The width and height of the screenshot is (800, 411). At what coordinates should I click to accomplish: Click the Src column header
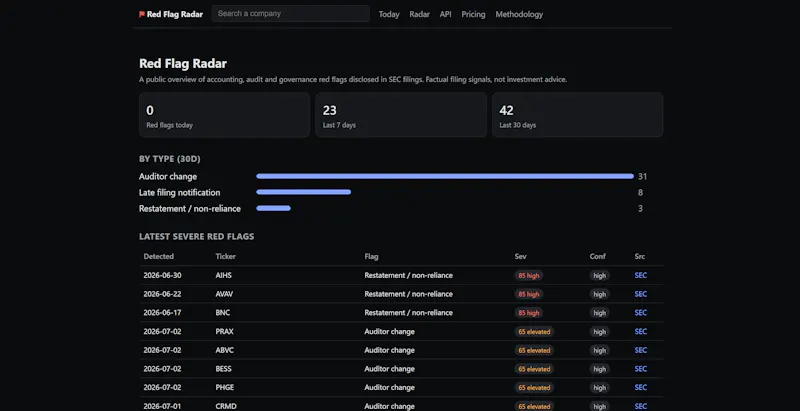[640, 256]
